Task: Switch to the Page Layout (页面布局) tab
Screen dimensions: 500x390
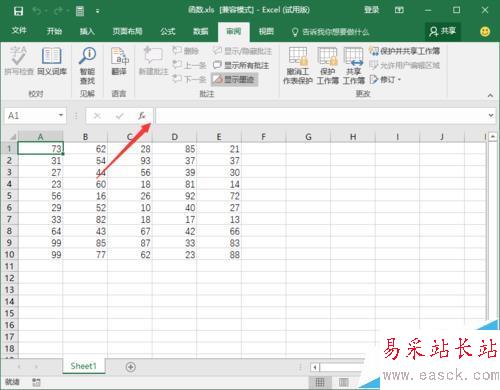Action: (127, 31)
